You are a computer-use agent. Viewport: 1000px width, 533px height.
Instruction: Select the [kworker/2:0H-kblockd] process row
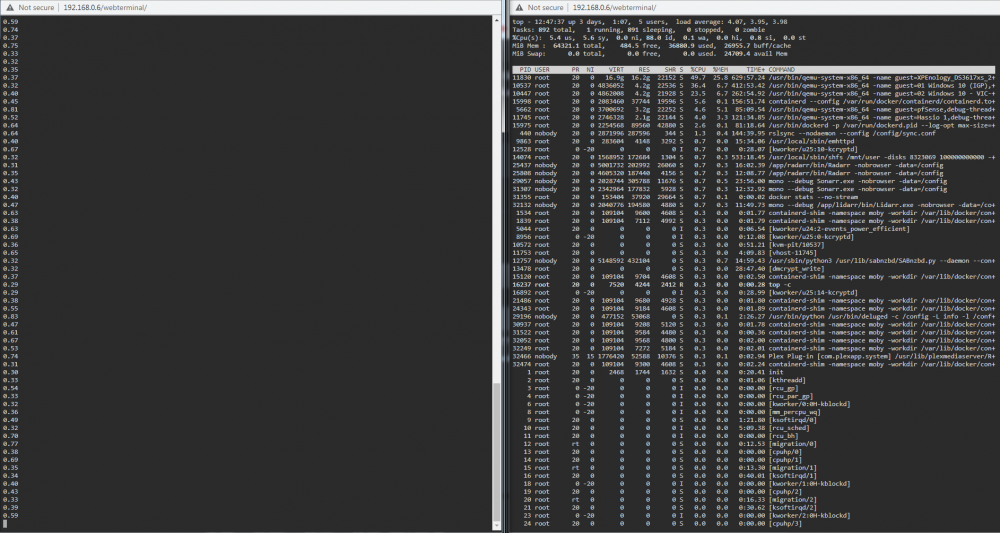tap(753, 516)
